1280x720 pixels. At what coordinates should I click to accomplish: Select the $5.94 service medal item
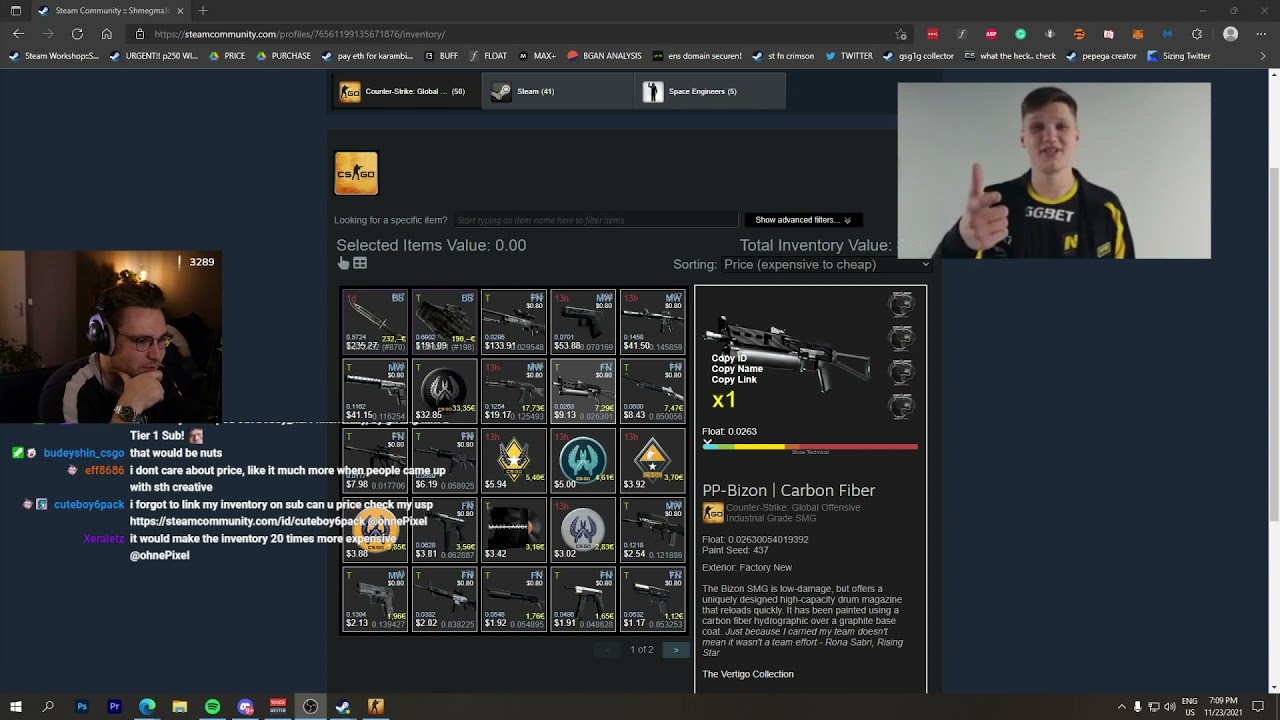click(514, 461)
